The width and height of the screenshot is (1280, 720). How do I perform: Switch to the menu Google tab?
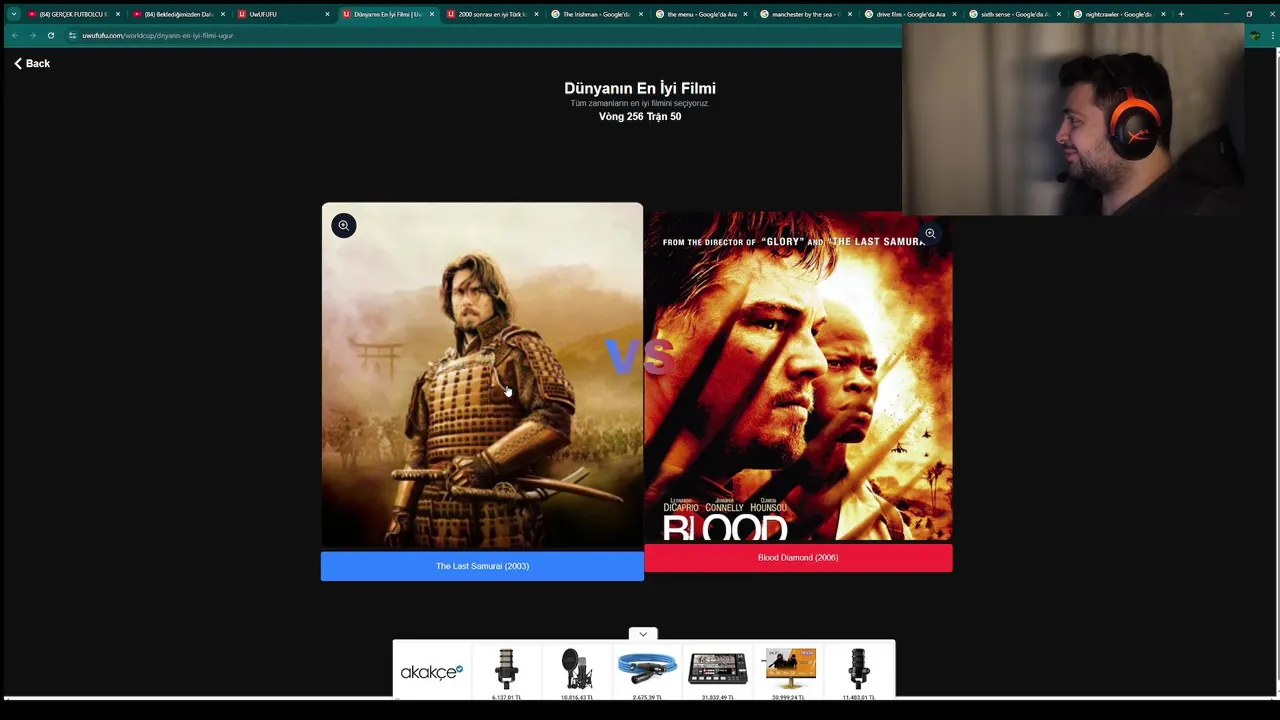700,14
